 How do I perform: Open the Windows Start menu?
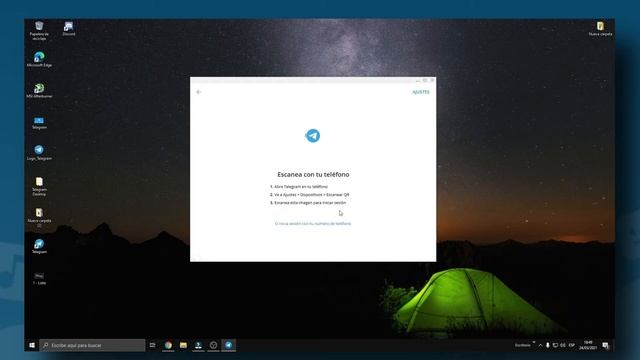click(32, 345)
